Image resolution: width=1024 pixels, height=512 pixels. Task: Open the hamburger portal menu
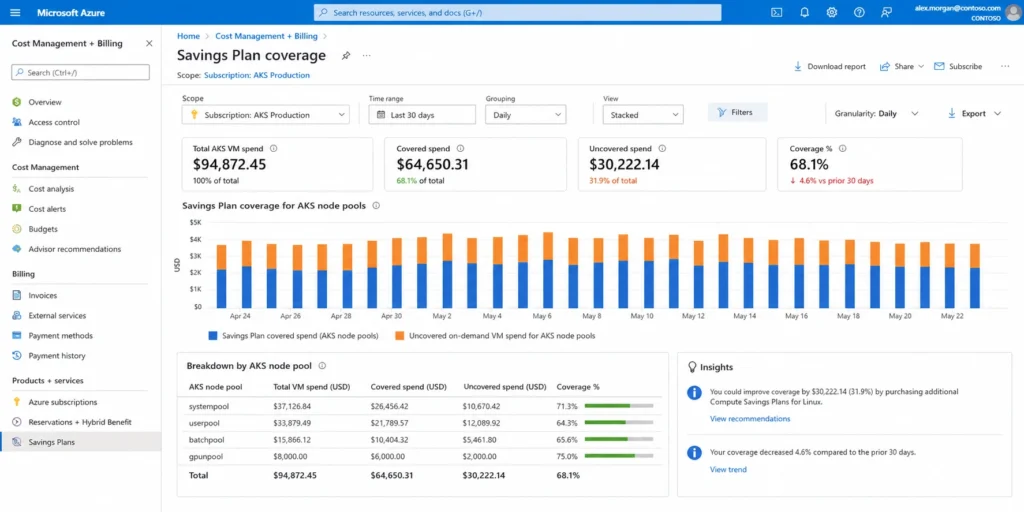tap(16, 12)
